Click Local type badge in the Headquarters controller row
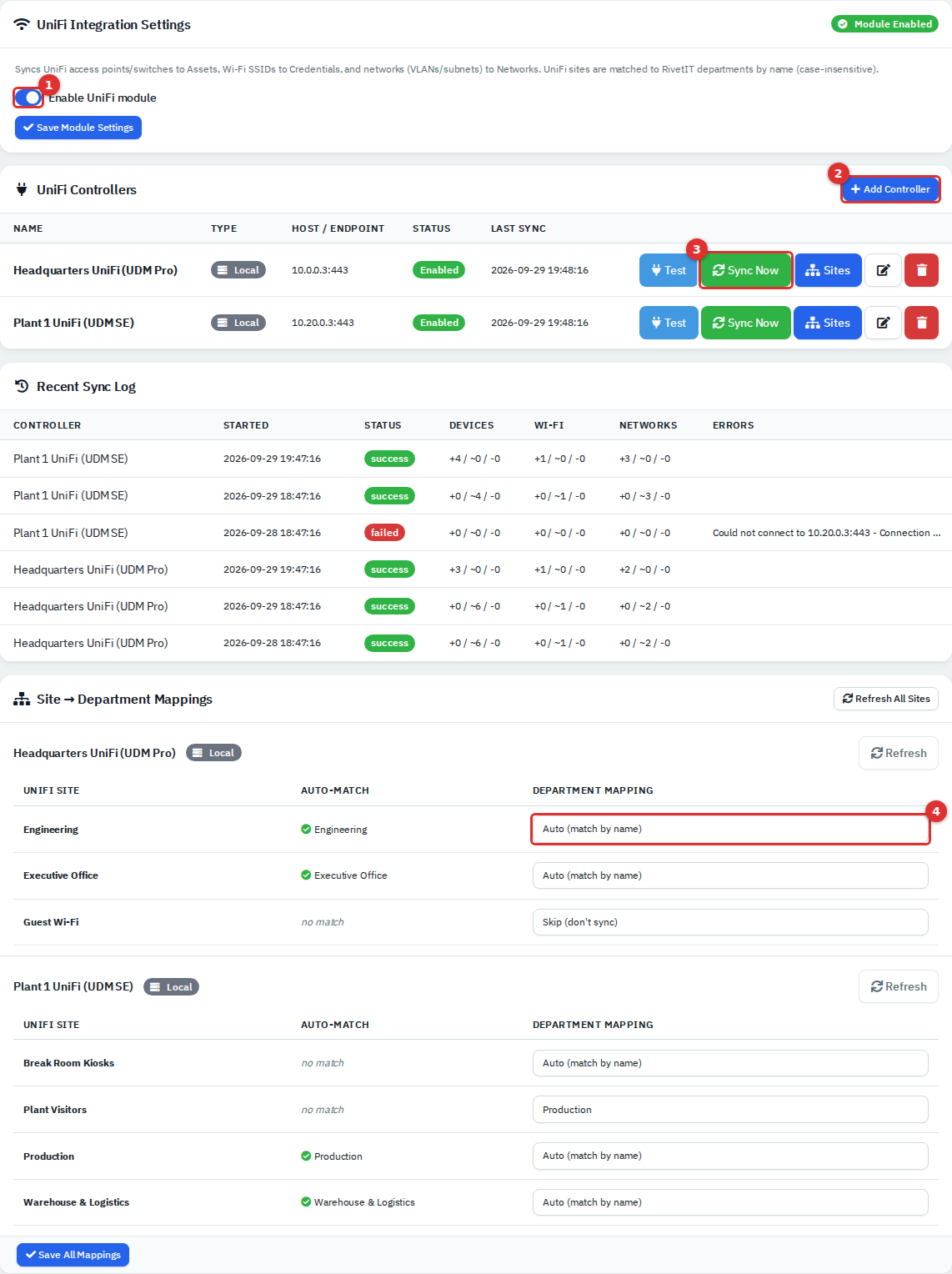This screenshot has height=1274, width=952. coord(238,270)
